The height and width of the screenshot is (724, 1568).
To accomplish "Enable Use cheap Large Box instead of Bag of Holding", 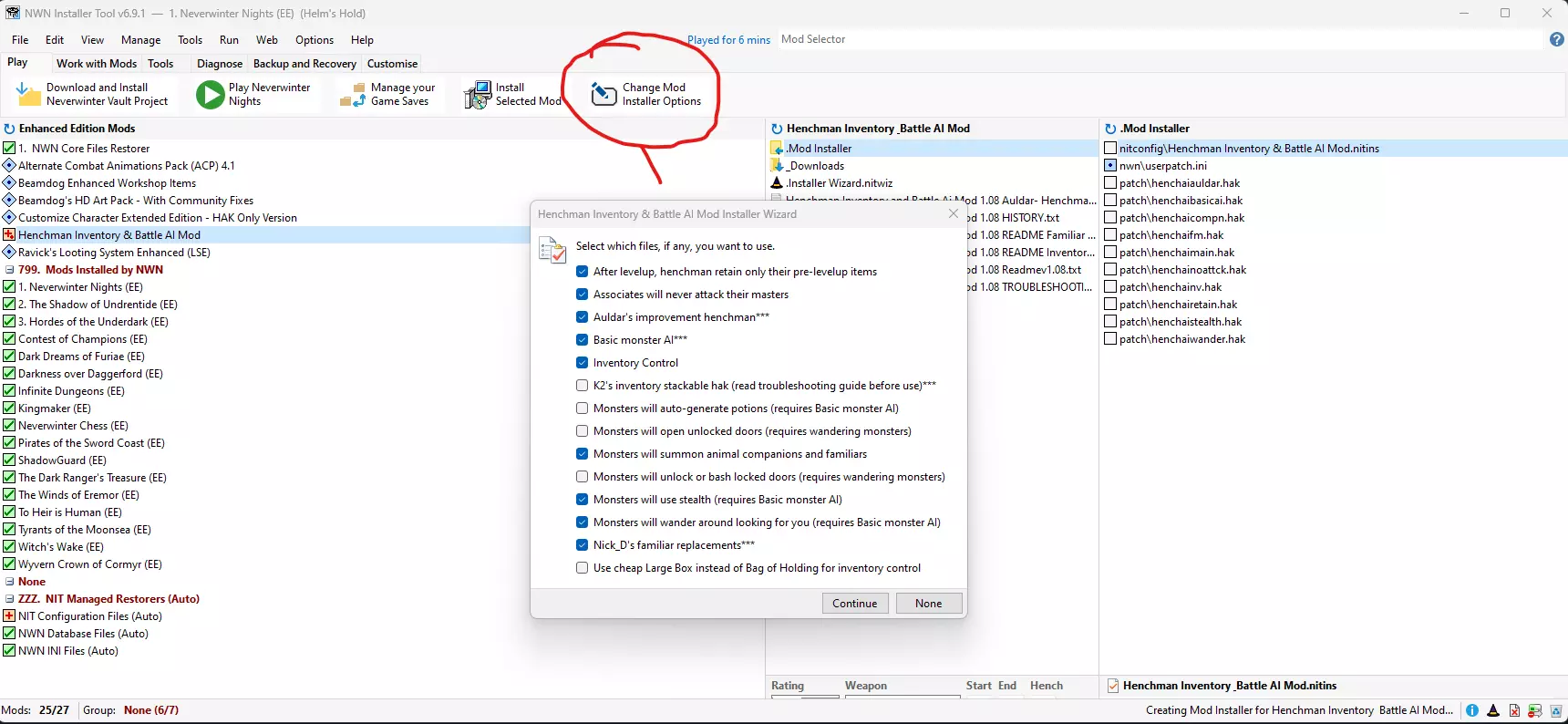I will 582,568.
